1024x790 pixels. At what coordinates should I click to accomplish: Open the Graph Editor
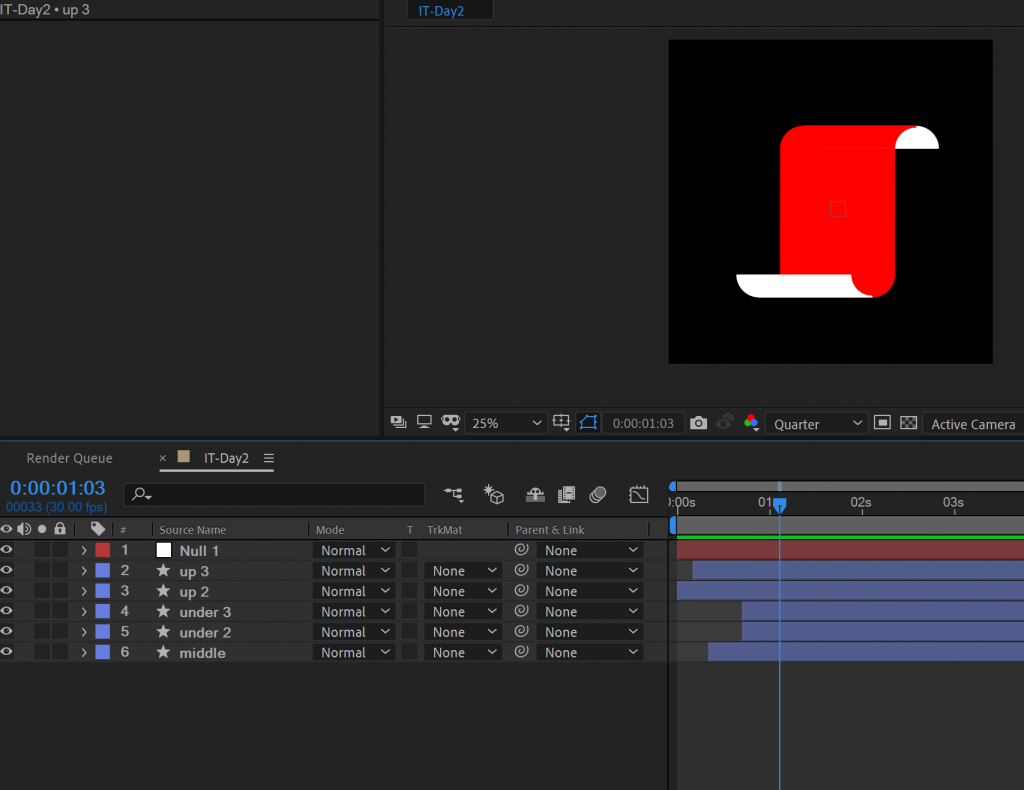[639, 495]
